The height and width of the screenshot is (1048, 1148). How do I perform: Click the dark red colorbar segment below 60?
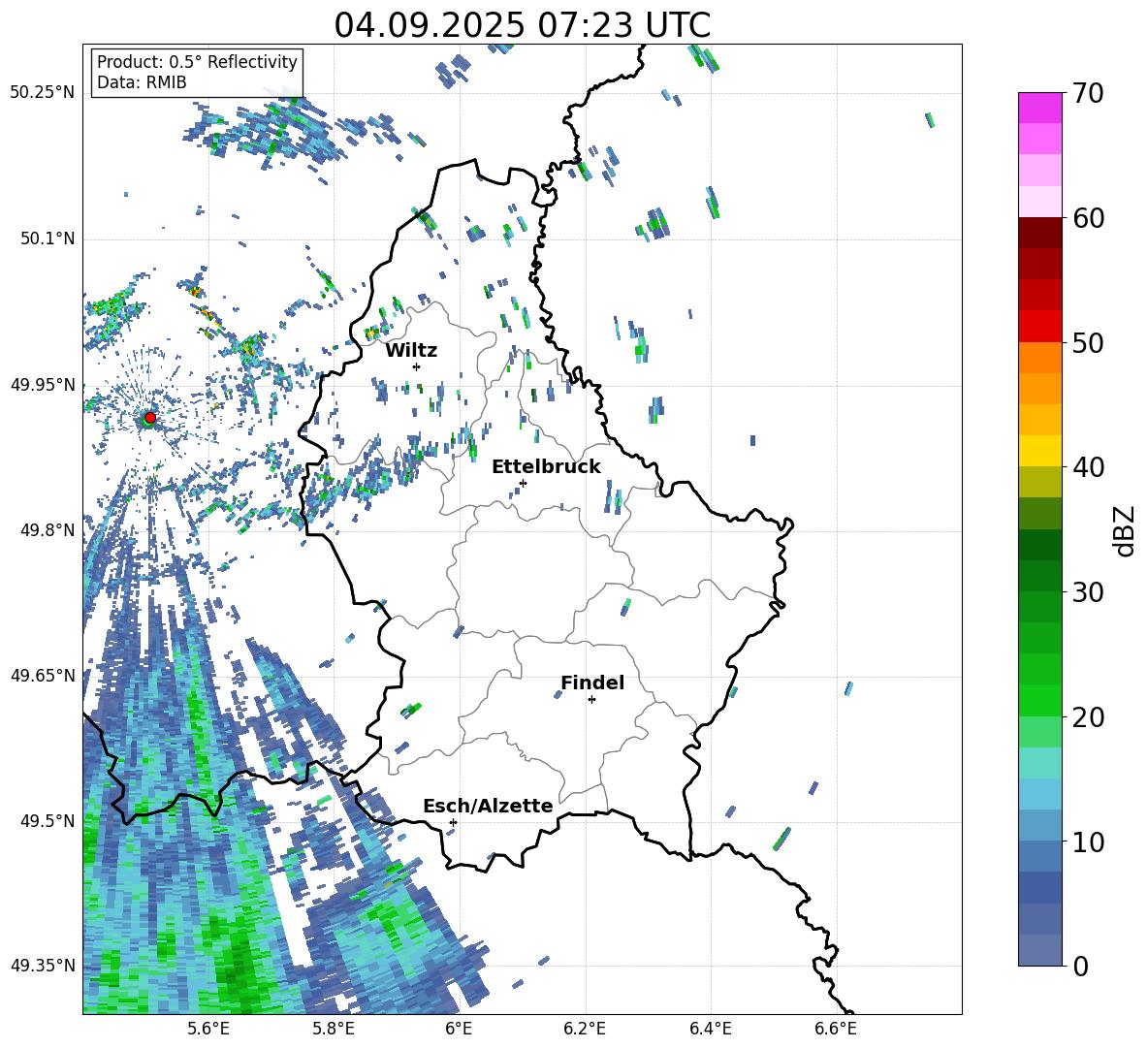(1039, 233)
